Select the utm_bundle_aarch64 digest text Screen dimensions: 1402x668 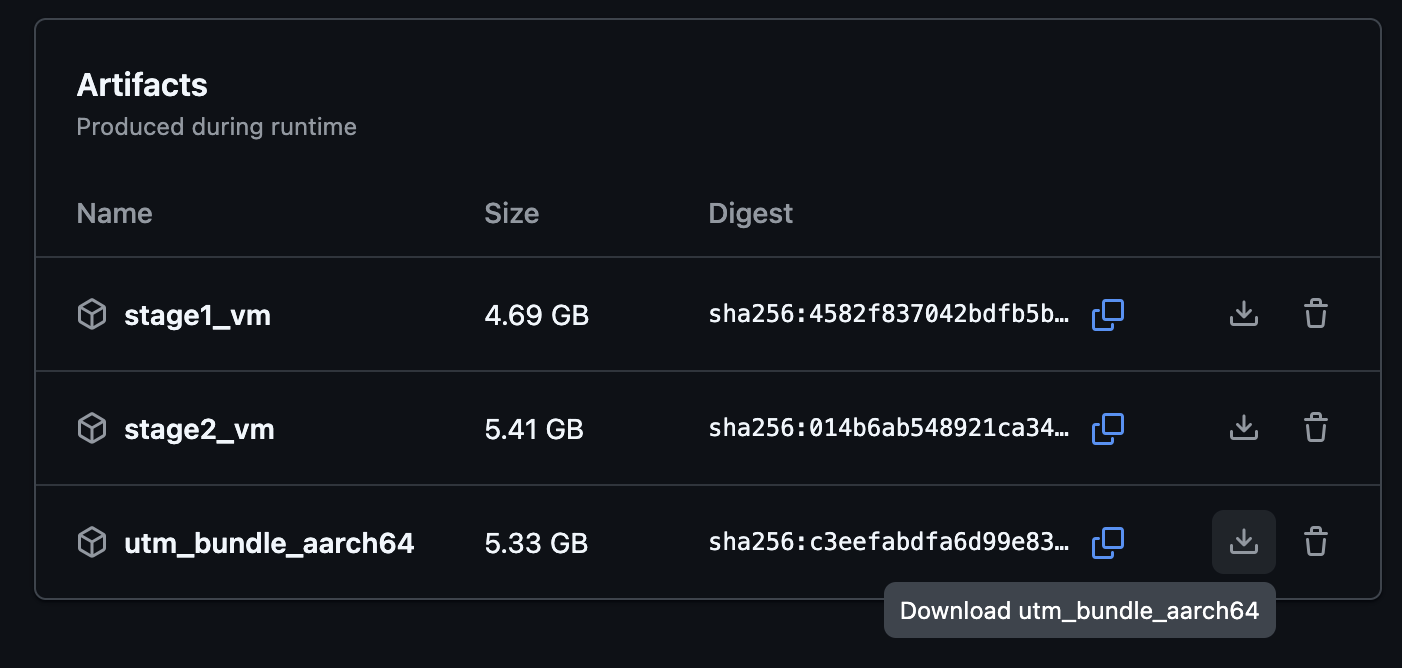tap(889, 544)
